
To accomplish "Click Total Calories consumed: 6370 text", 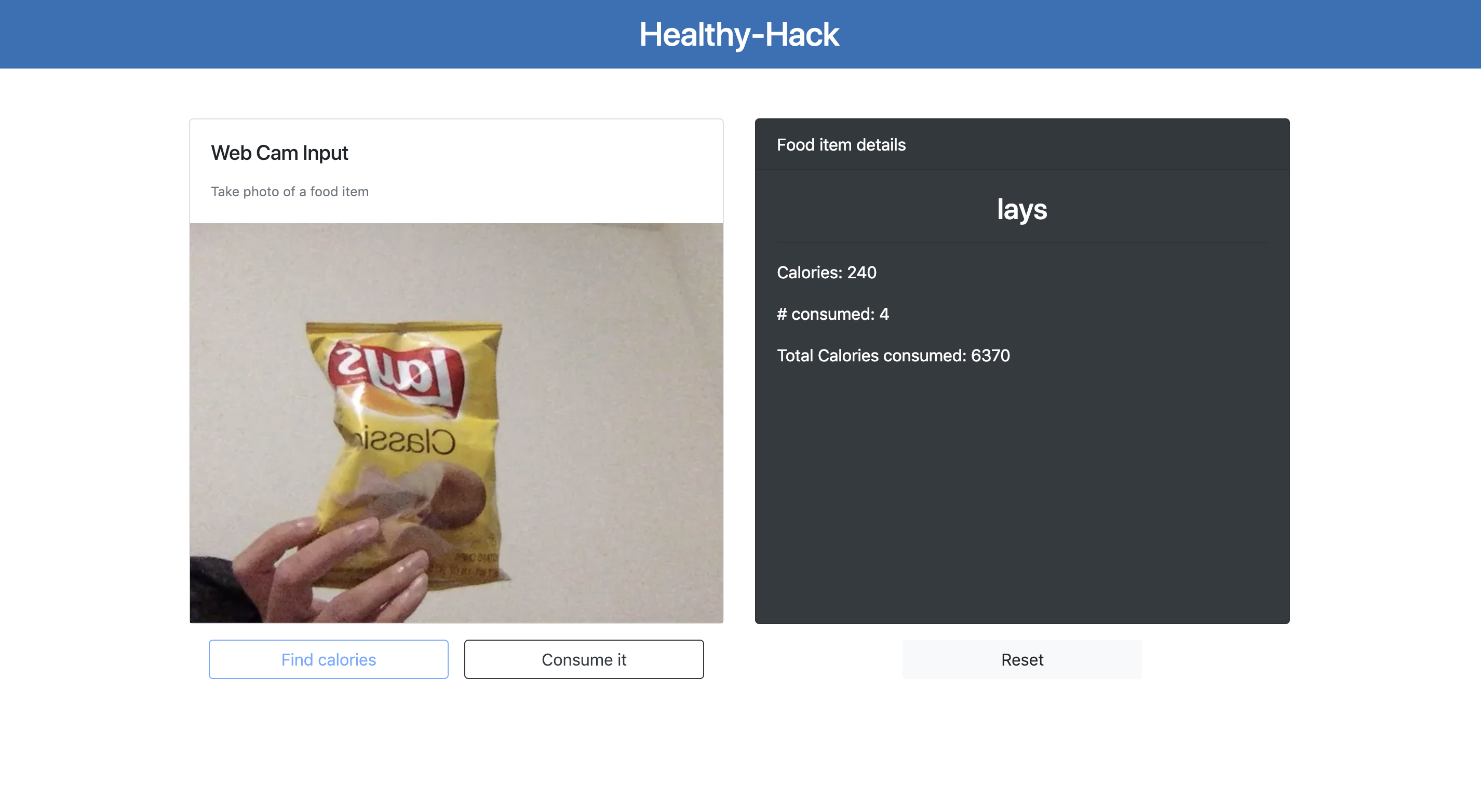I will (893, 355).
